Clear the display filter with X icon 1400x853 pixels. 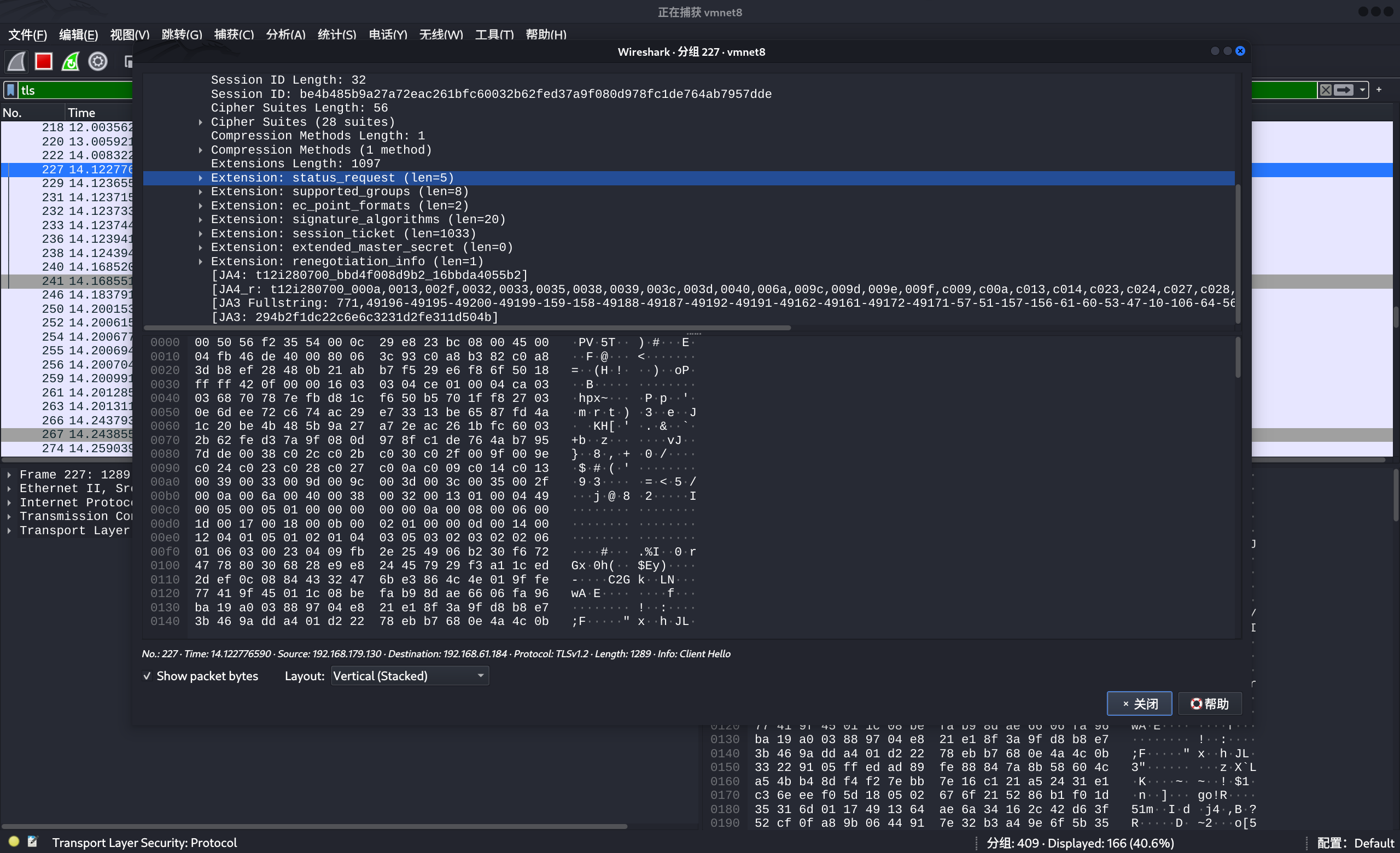1326,90
